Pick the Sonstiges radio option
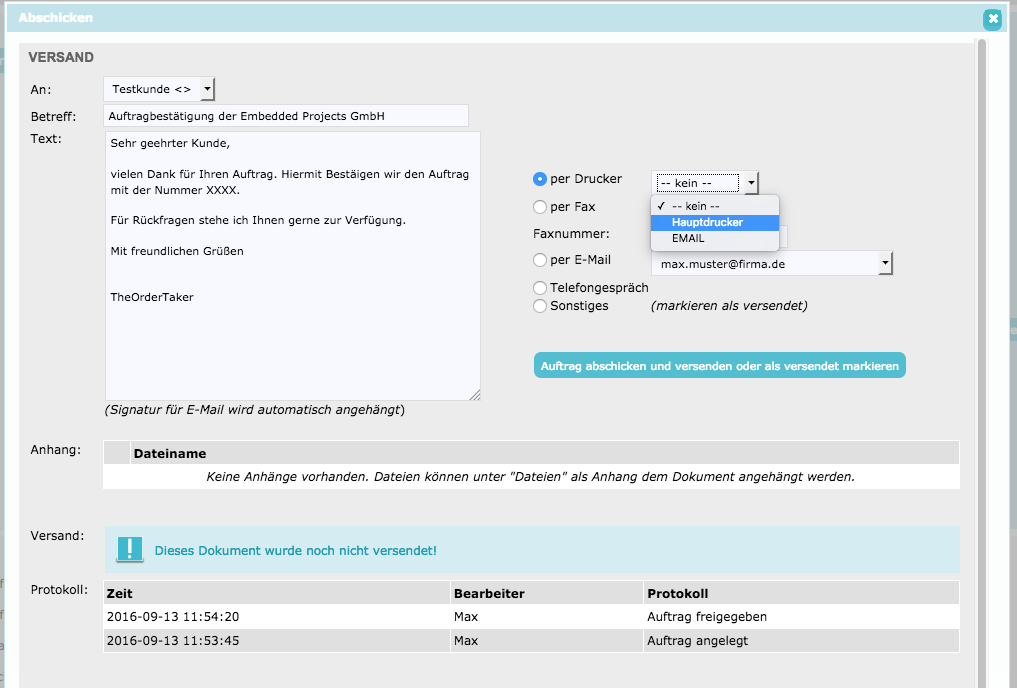Screen dimensions: 1017x688 (540, 306)
